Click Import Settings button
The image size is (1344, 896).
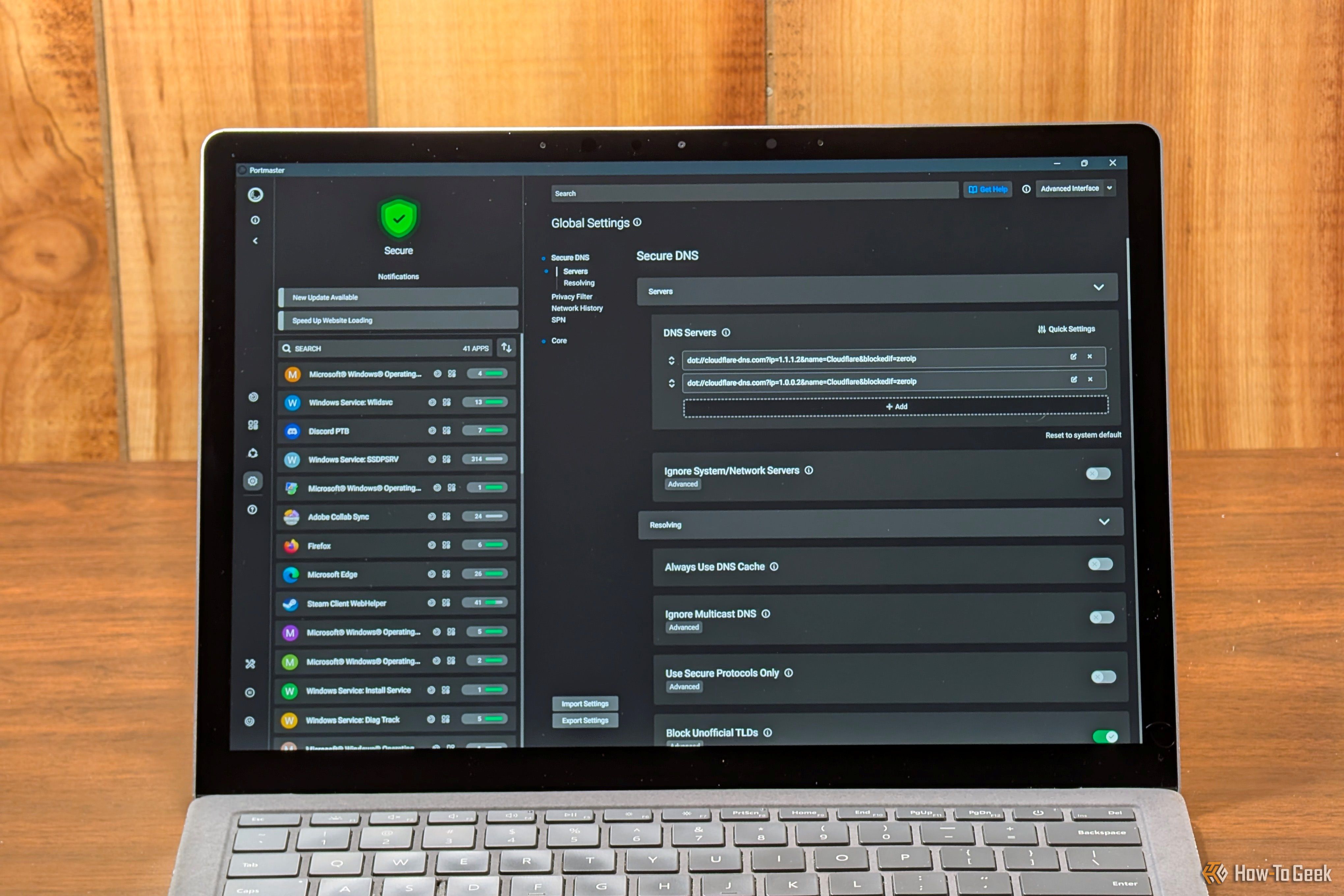coord(585,704)
